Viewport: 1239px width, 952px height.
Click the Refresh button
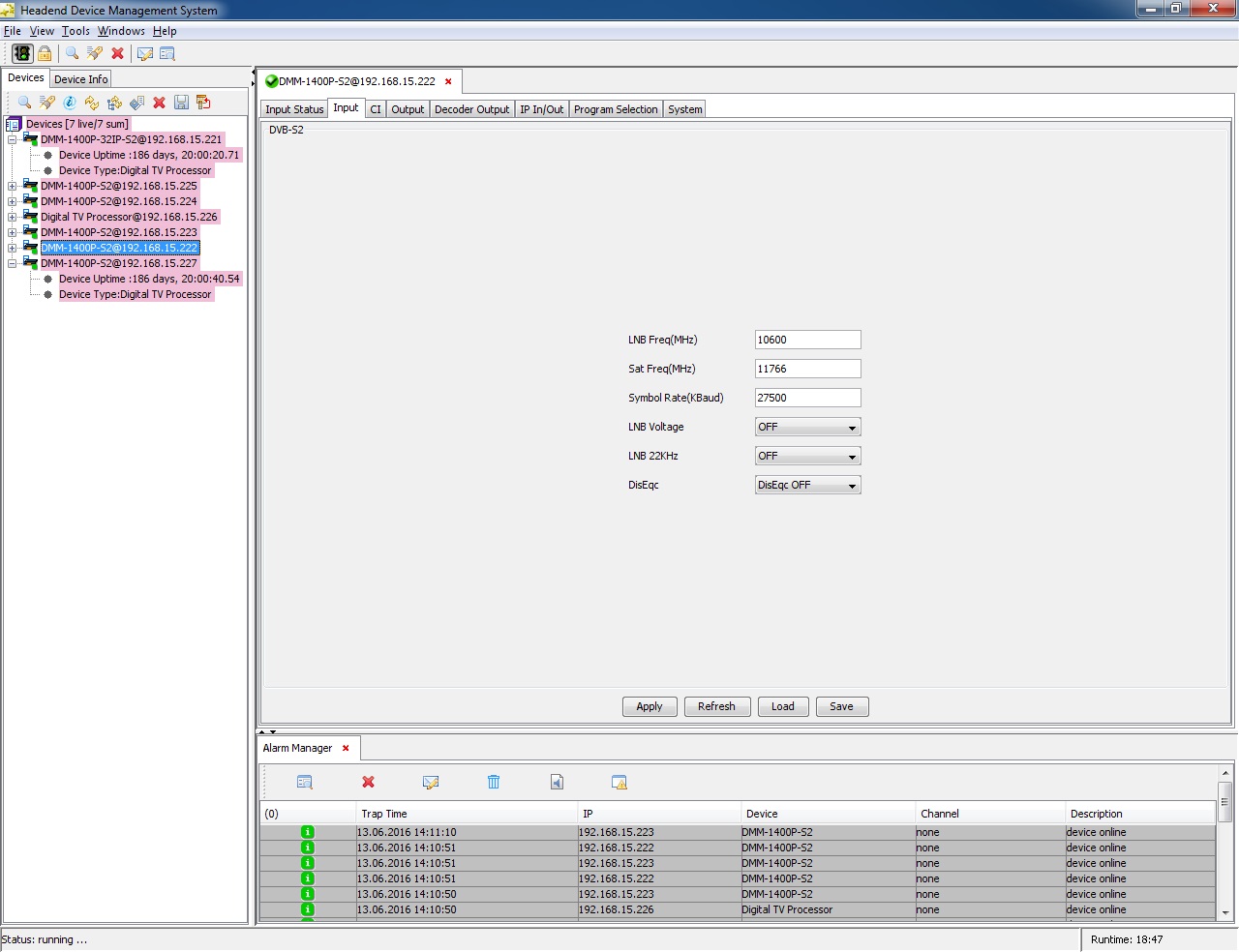(716, 706)
